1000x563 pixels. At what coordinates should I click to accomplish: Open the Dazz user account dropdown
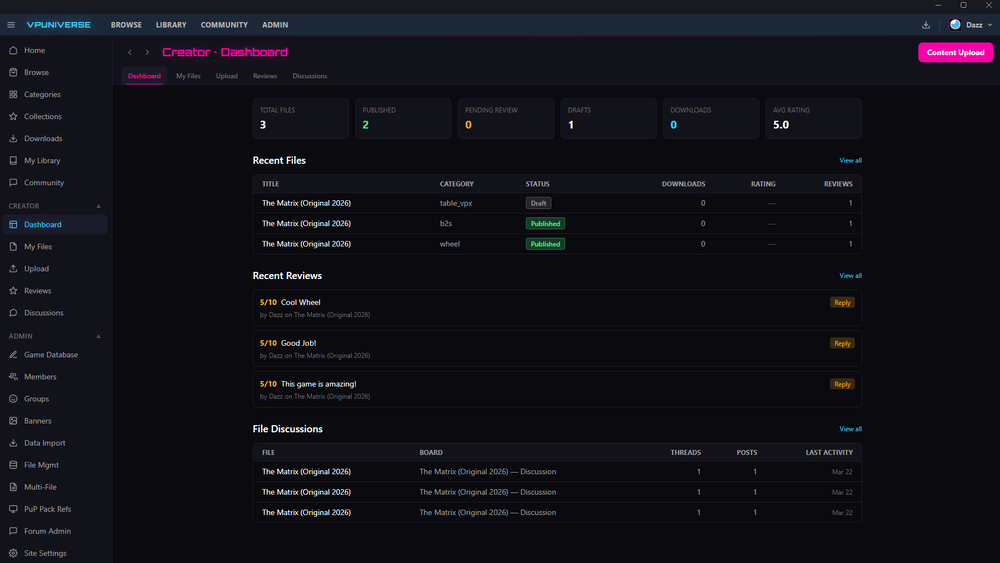click(x=971, y=25)
